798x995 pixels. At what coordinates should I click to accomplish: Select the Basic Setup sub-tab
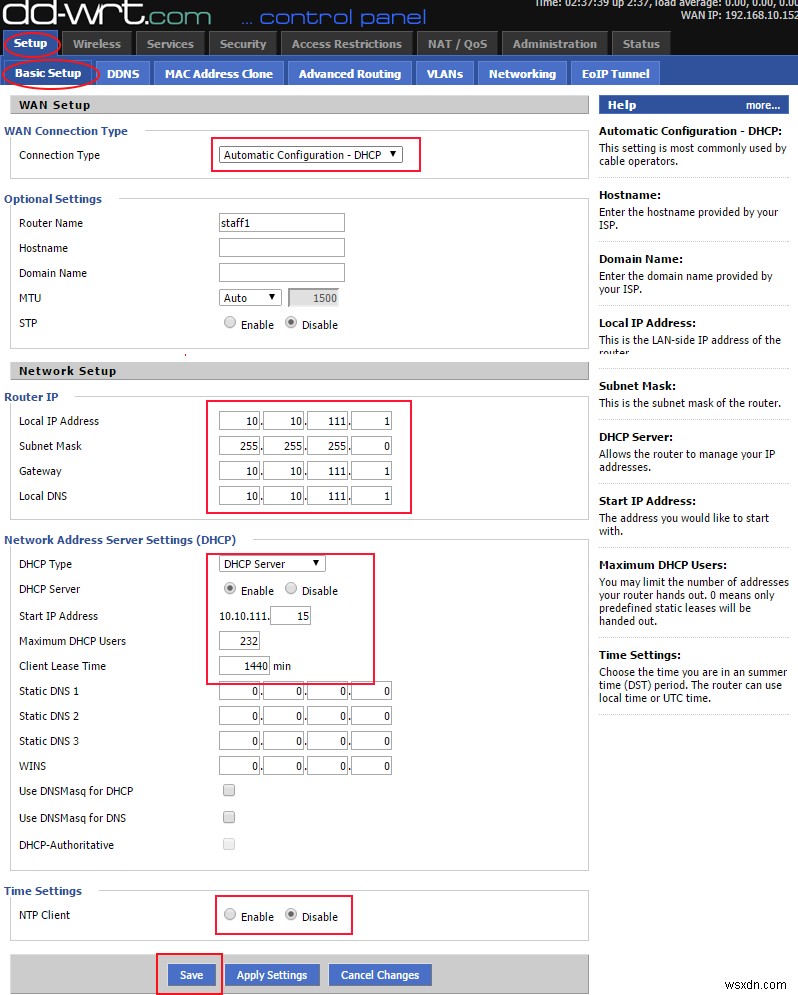[48, 74]
